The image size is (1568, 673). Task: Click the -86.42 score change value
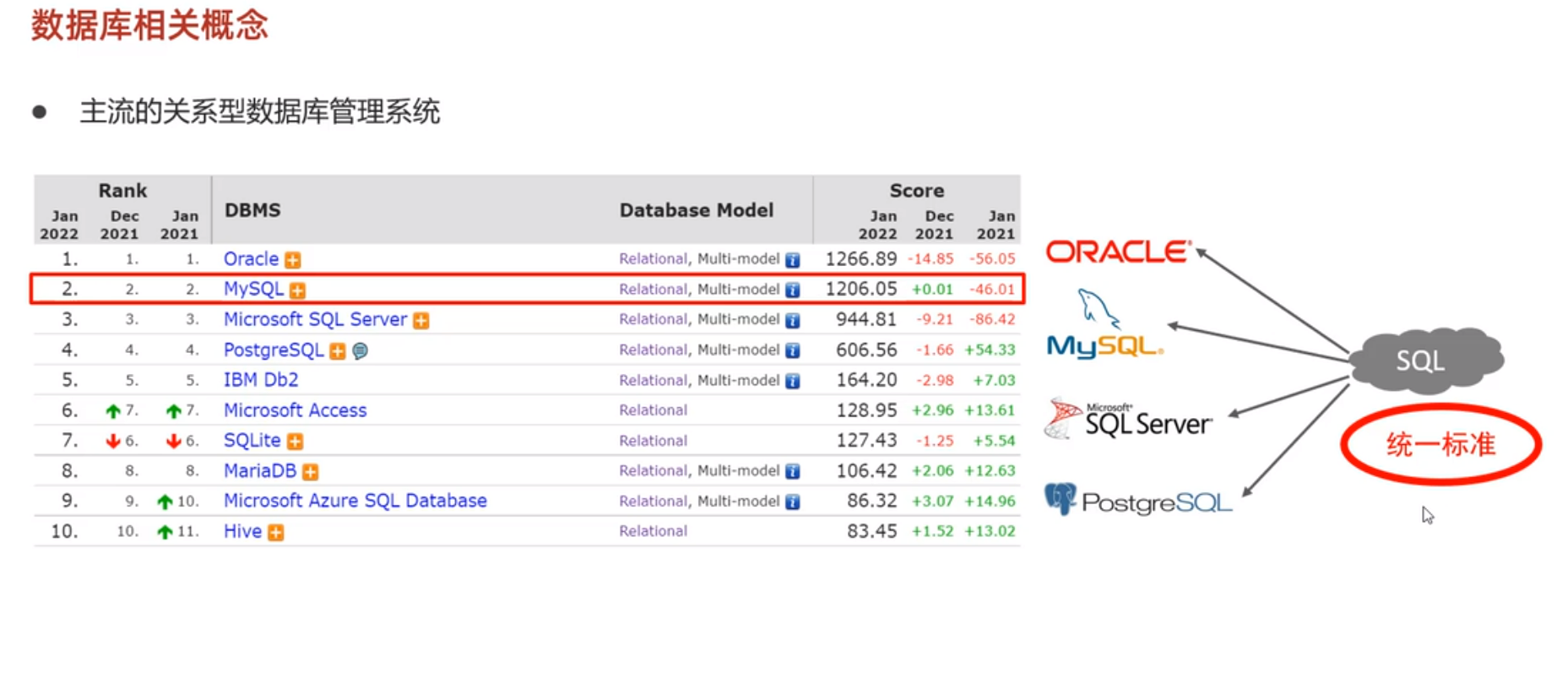click(x=992, y=320)
